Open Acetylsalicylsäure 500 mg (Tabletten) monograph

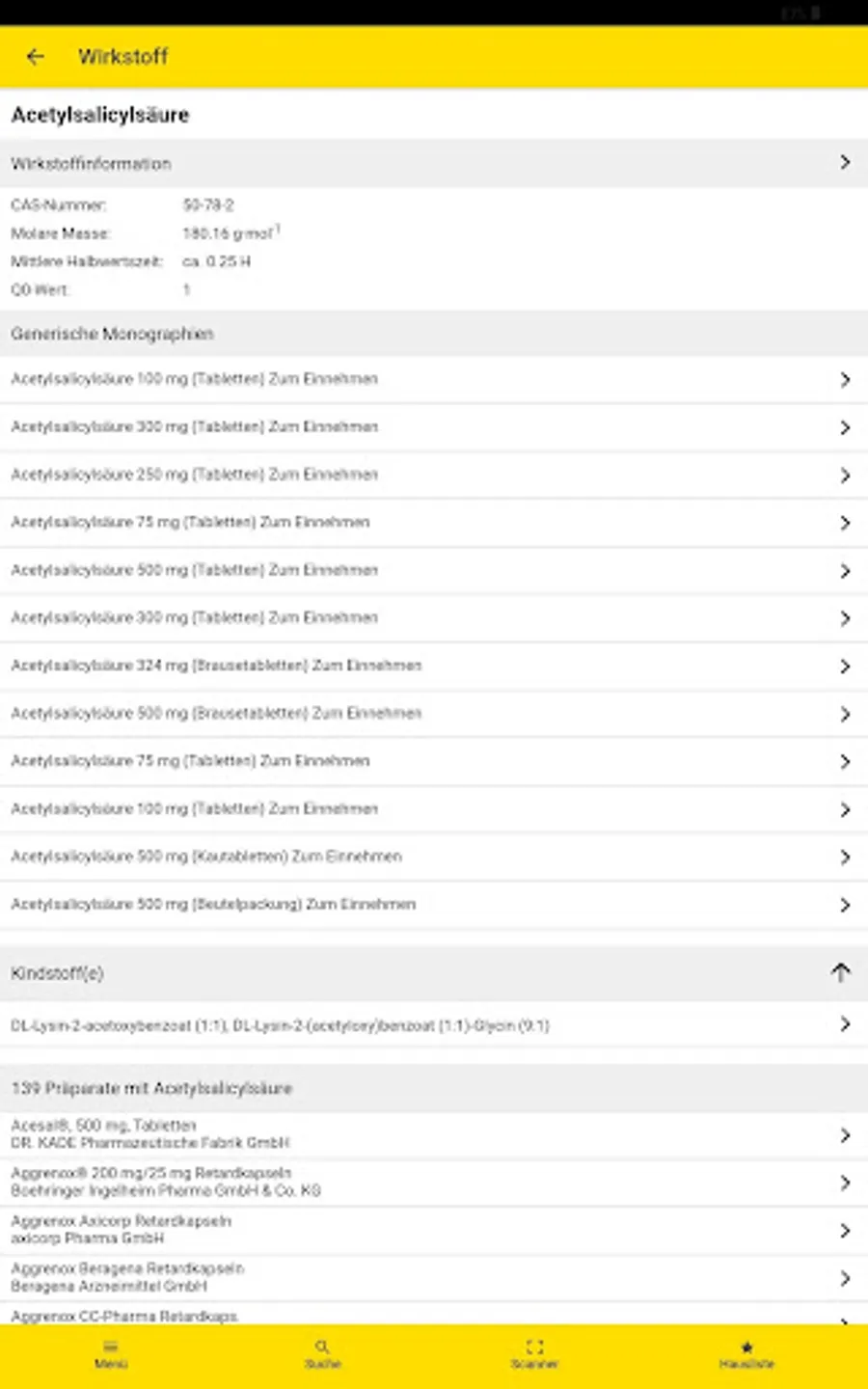194,570
